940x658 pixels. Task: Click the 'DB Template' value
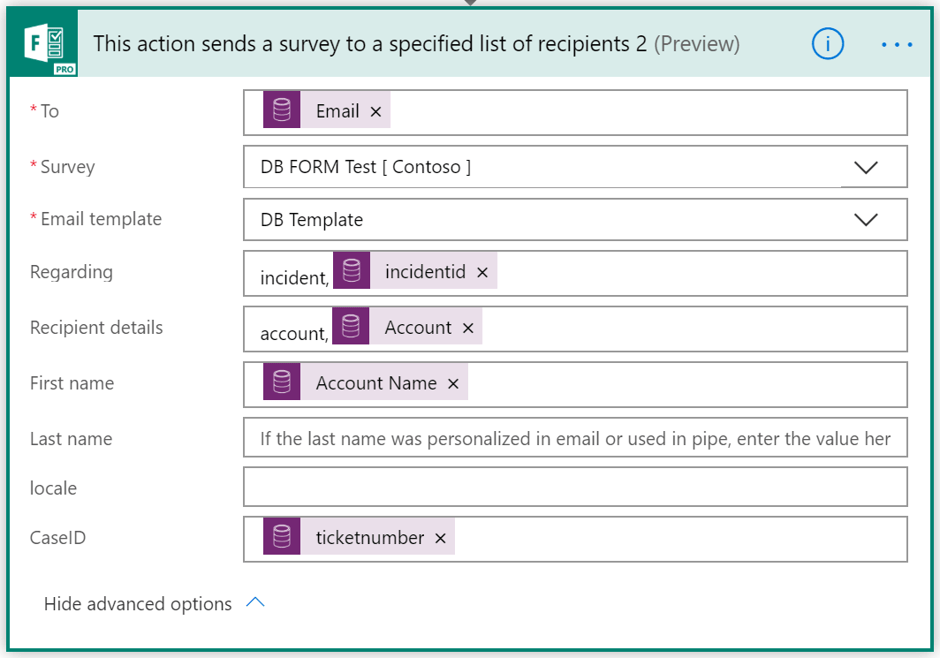[312, 220]
